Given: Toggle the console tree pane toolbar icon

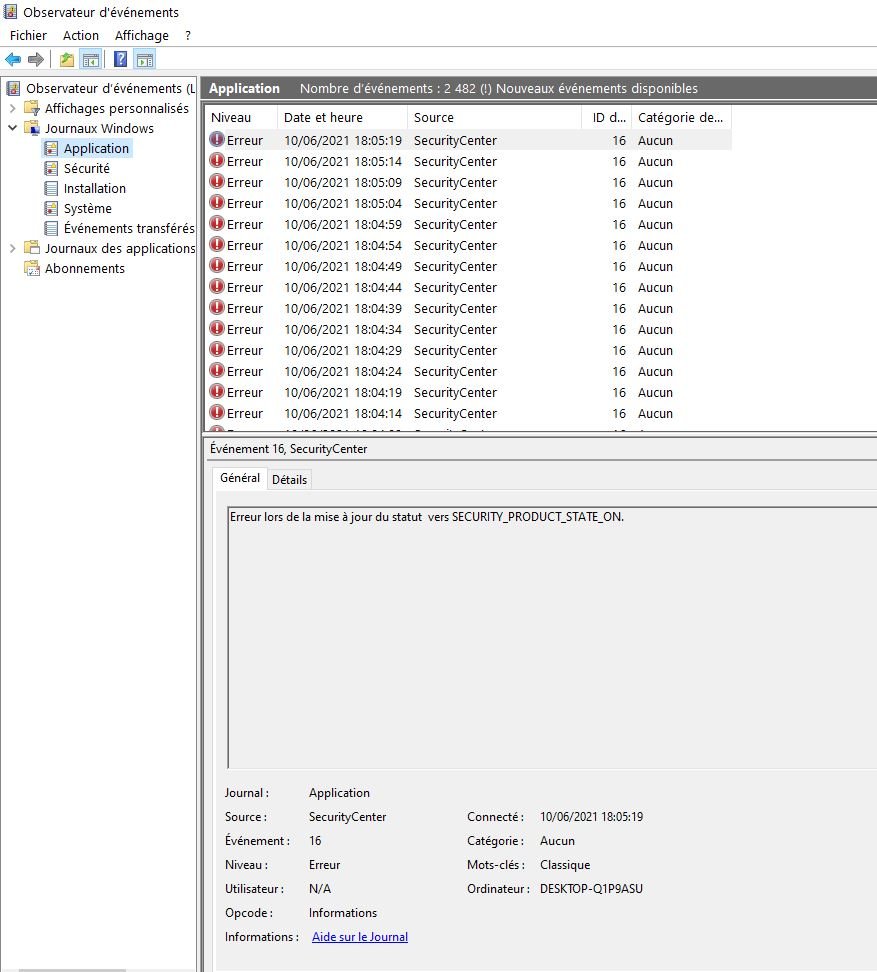Looking at the screenshot, I should click(90, 59).
